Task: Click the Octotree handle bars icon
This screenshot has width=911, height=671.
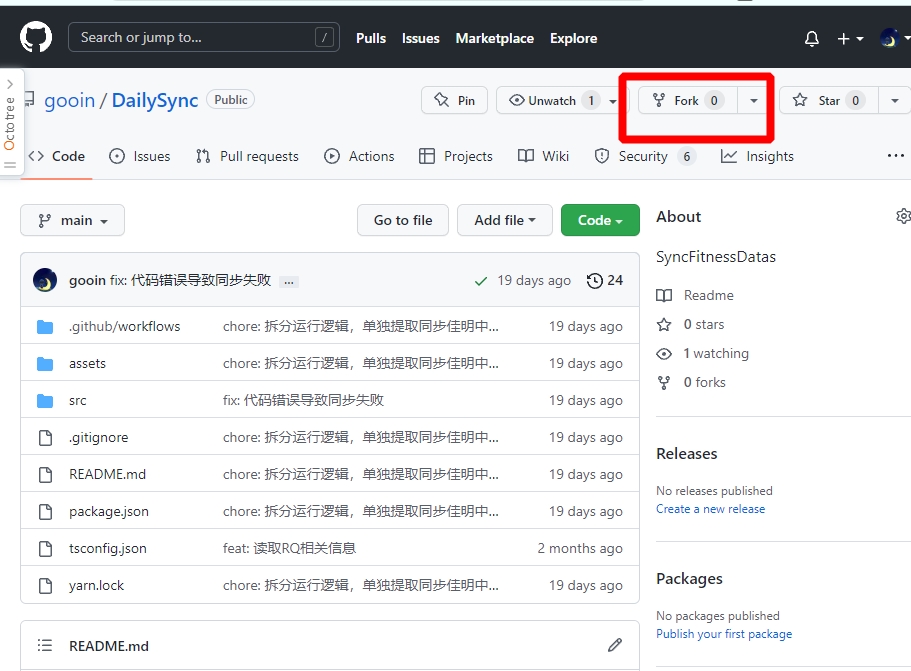Action: tap(10, 166)
